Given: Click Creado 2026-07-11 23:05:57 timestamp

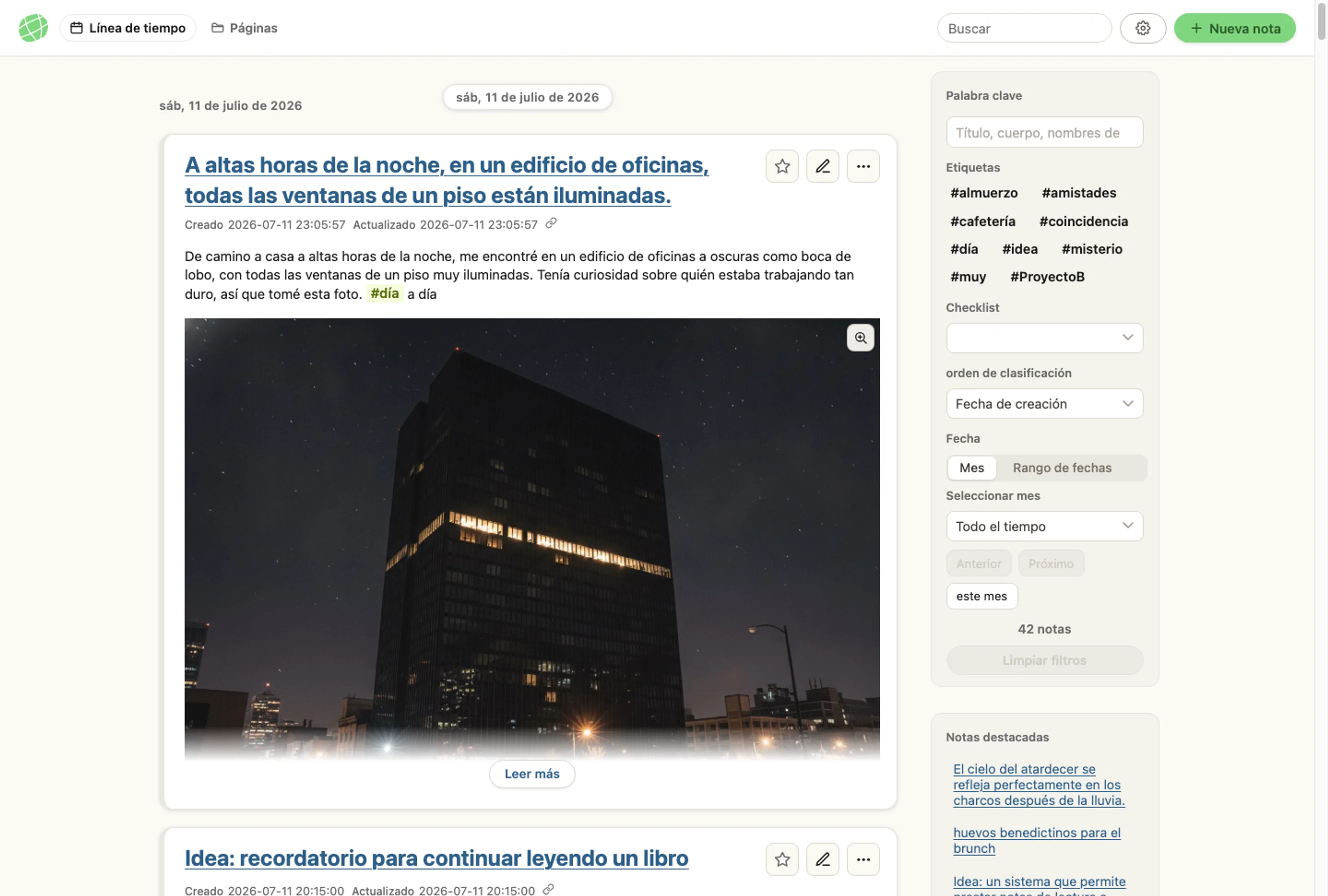Looking at the screenshot, I should coord(265,225).
